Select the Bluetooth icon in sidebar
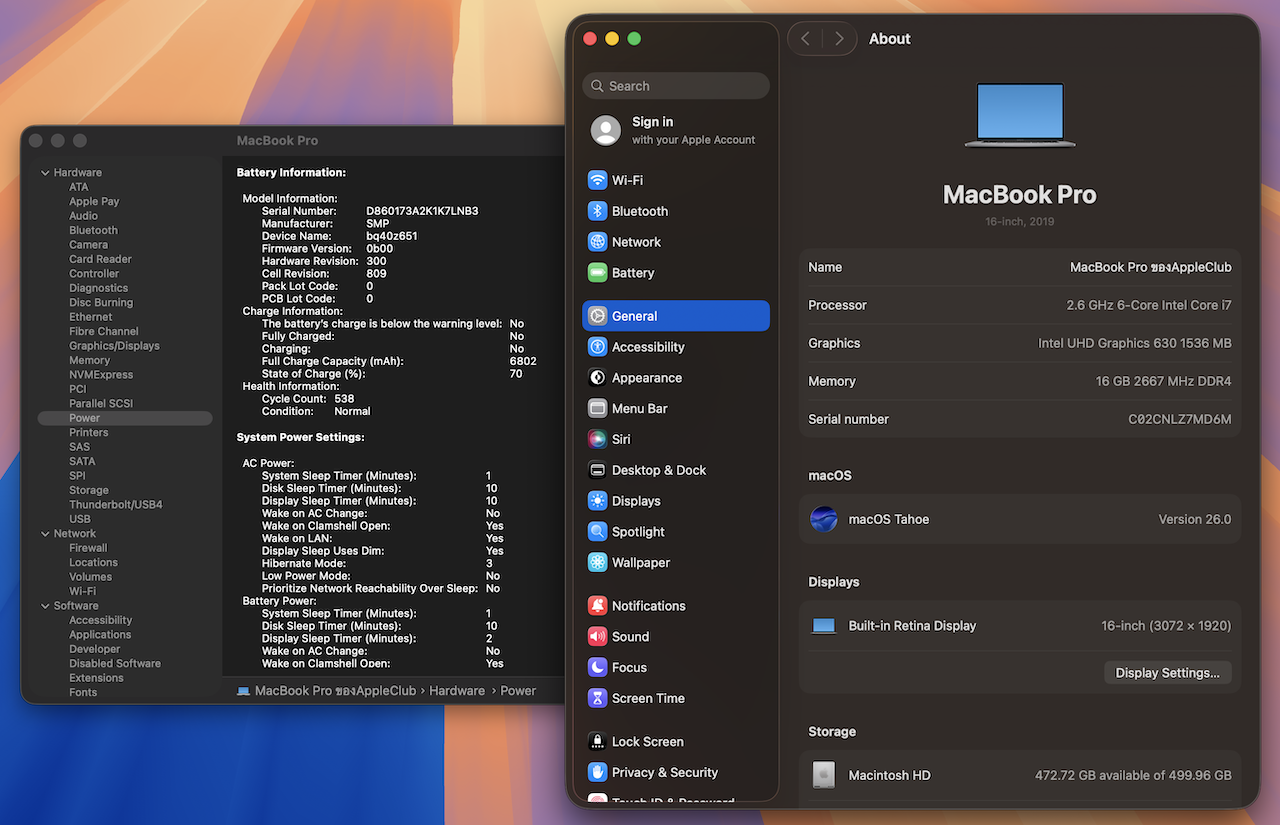Viewport: 1280px width, 825px height. (x=597, y=211)
